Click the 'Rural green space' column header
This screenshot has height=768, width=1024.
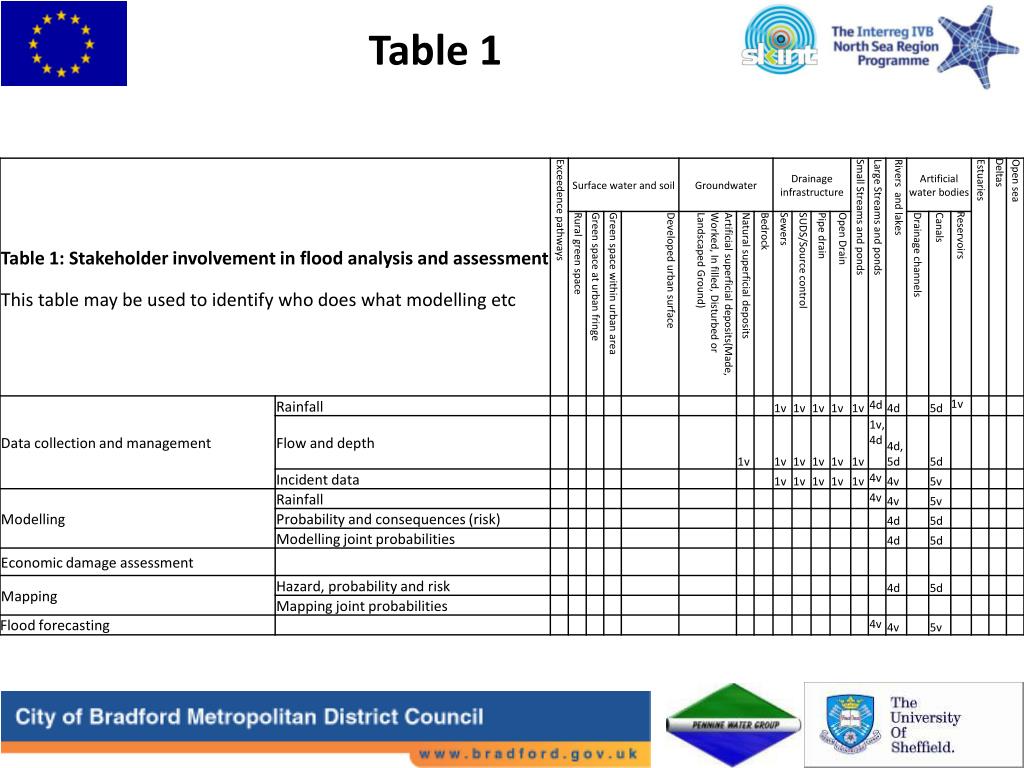pyautogui.click(x=577, y=253)
